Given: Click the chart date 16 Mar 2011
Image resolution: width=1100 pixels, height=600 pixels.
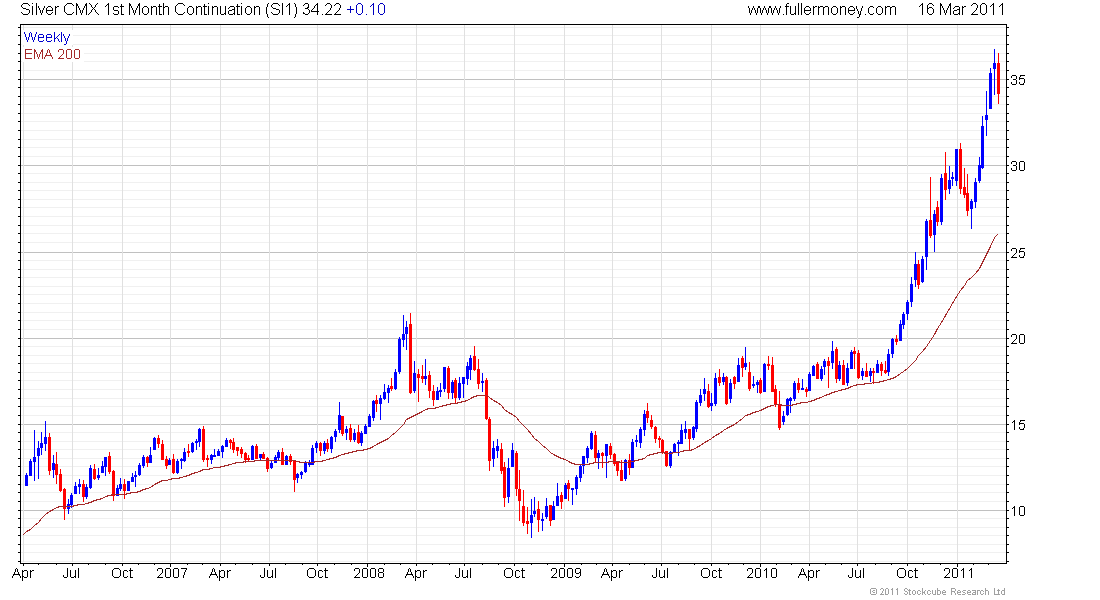Looking at the screenshot, I should pyautogui.click(x=961, y=10).
